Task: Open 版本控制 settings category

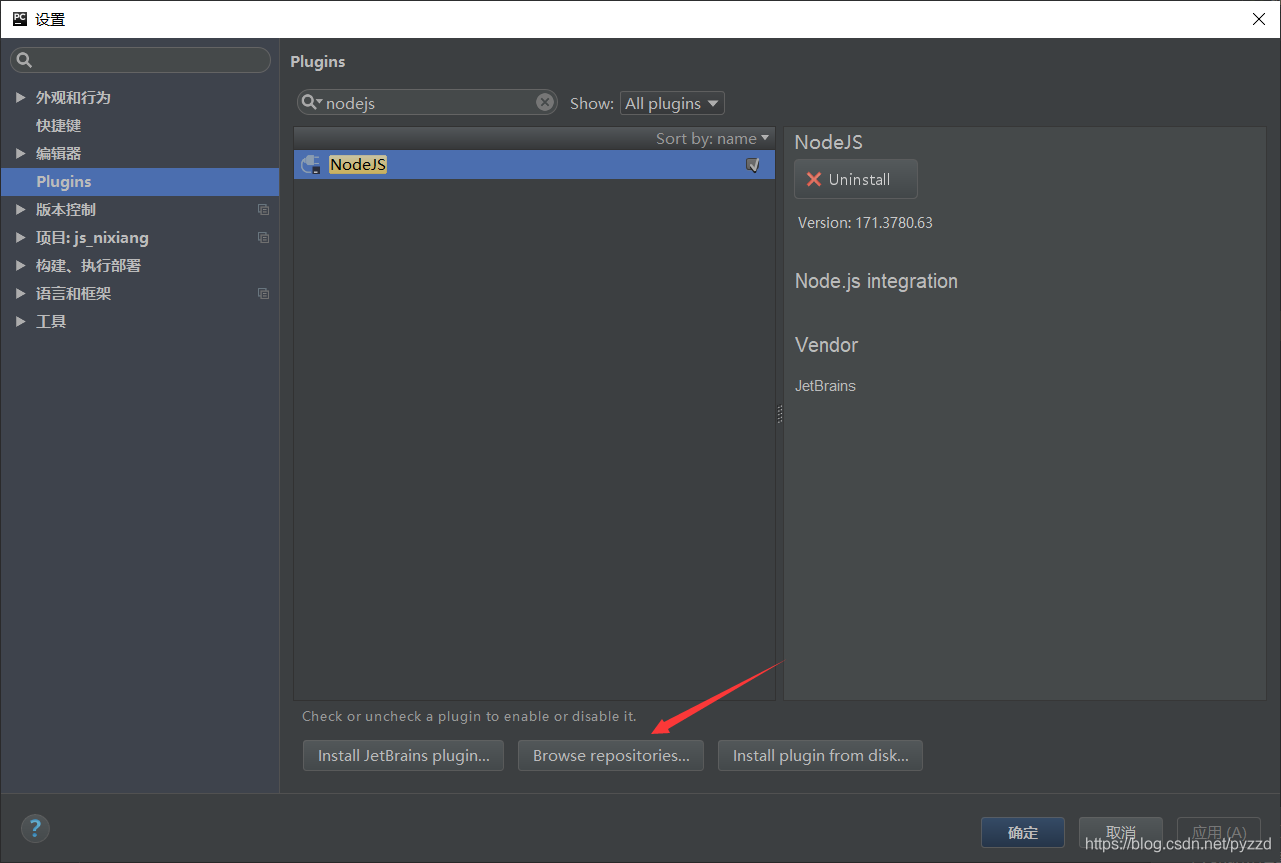Action: pyautogui.click(x=66, y=210)
